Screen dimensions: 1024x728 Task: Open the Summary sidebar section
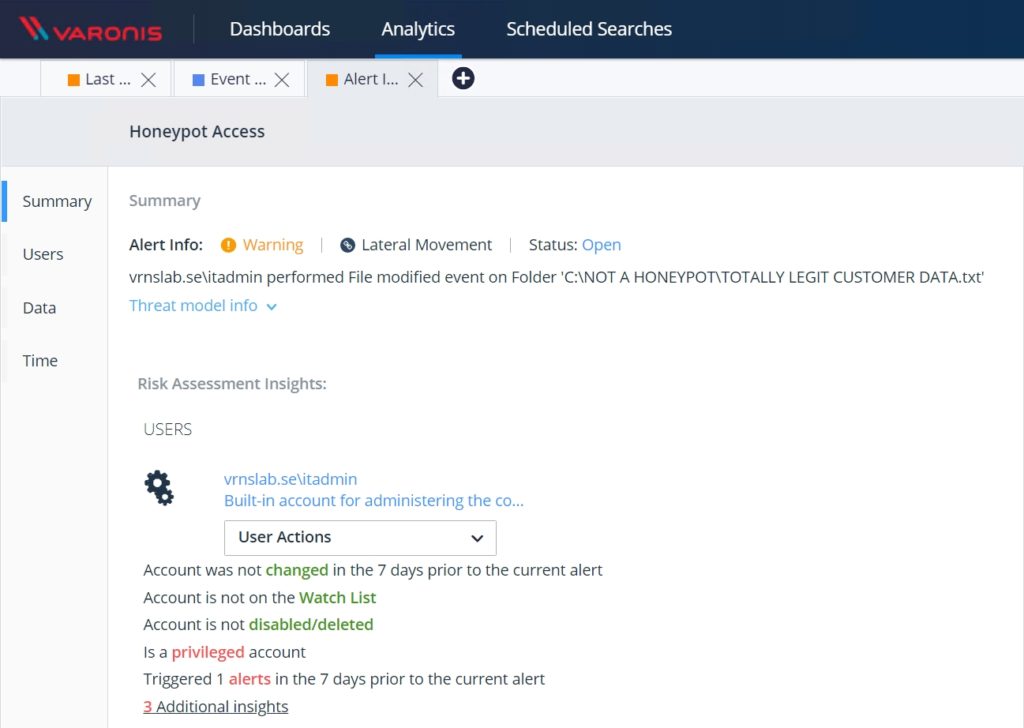tap(57, 201)
